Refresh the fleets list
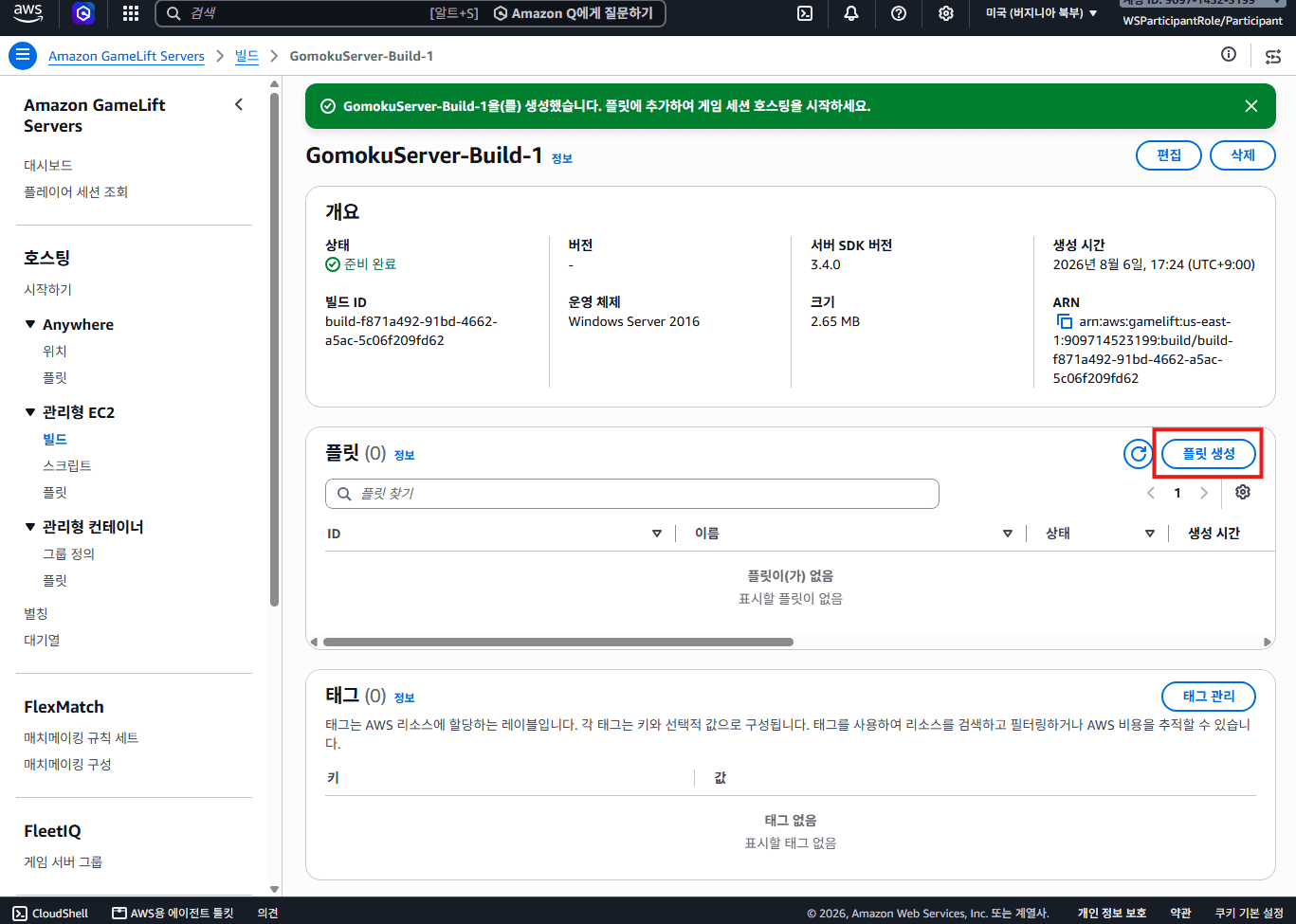This screenshot has width=1296, height=924. 1138,454
